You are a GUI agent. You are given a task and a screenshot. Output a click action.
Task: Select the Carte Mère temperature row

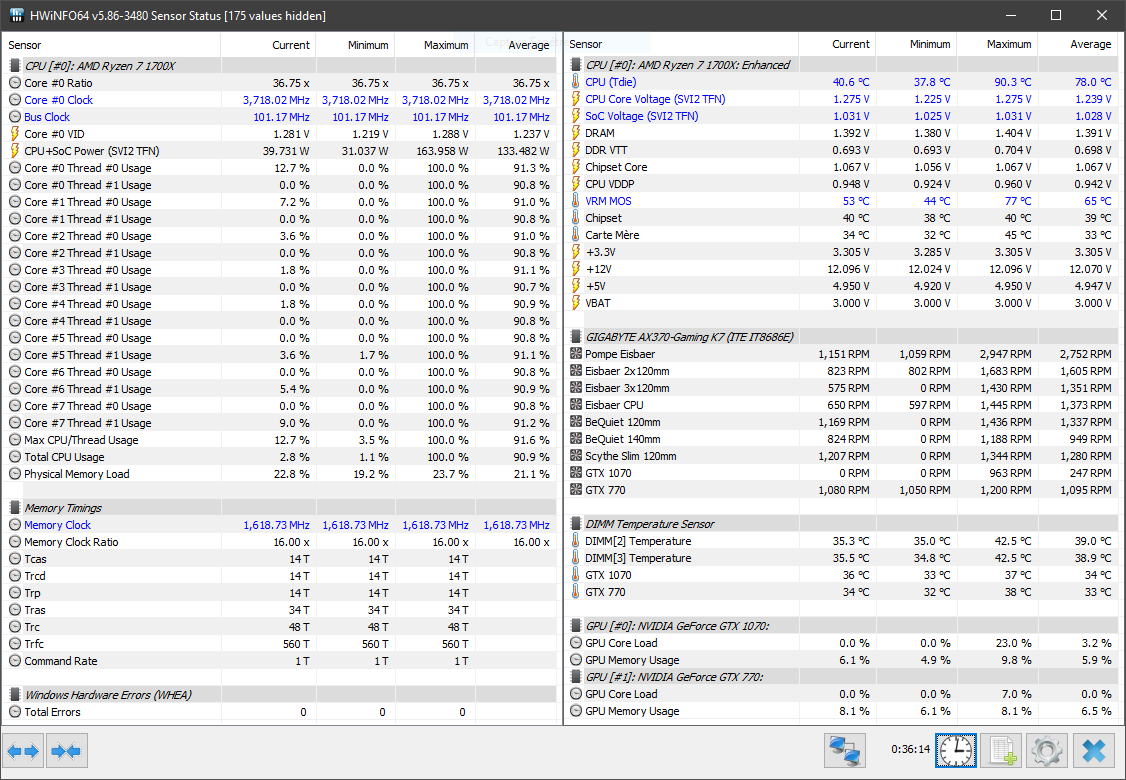pos(841,235)
